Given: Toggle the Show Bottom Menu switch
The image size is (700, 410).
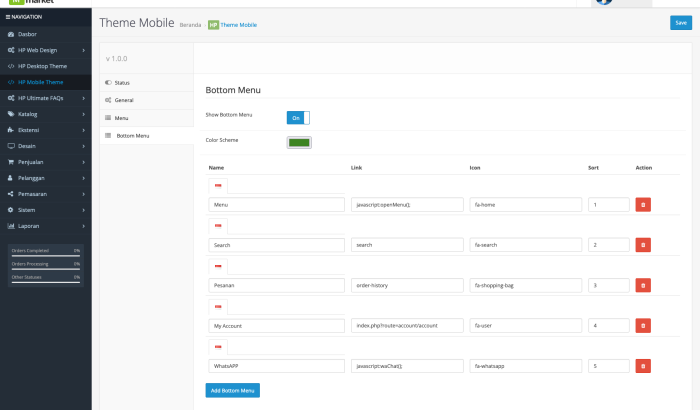Looking at the screenshot, I should pyautogui.click(x=298, y=118).
